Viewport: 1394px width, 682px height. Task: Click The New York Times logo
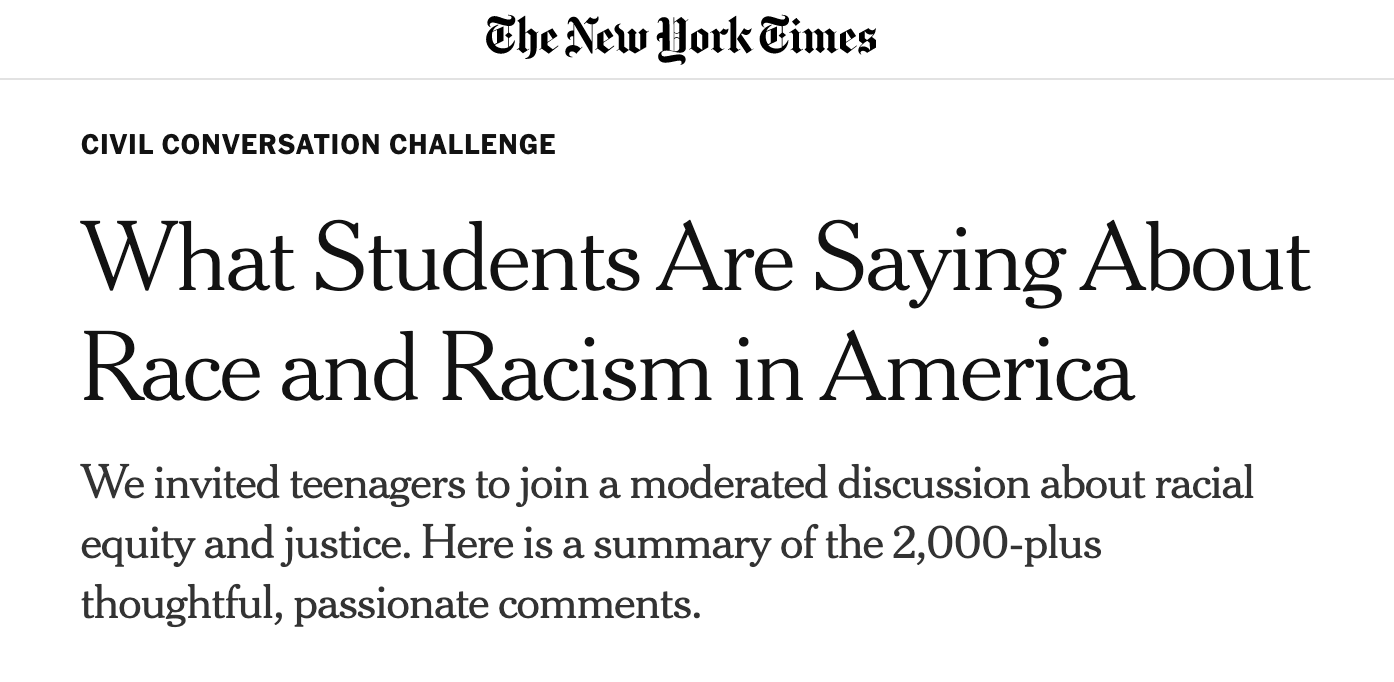[681, 38]
